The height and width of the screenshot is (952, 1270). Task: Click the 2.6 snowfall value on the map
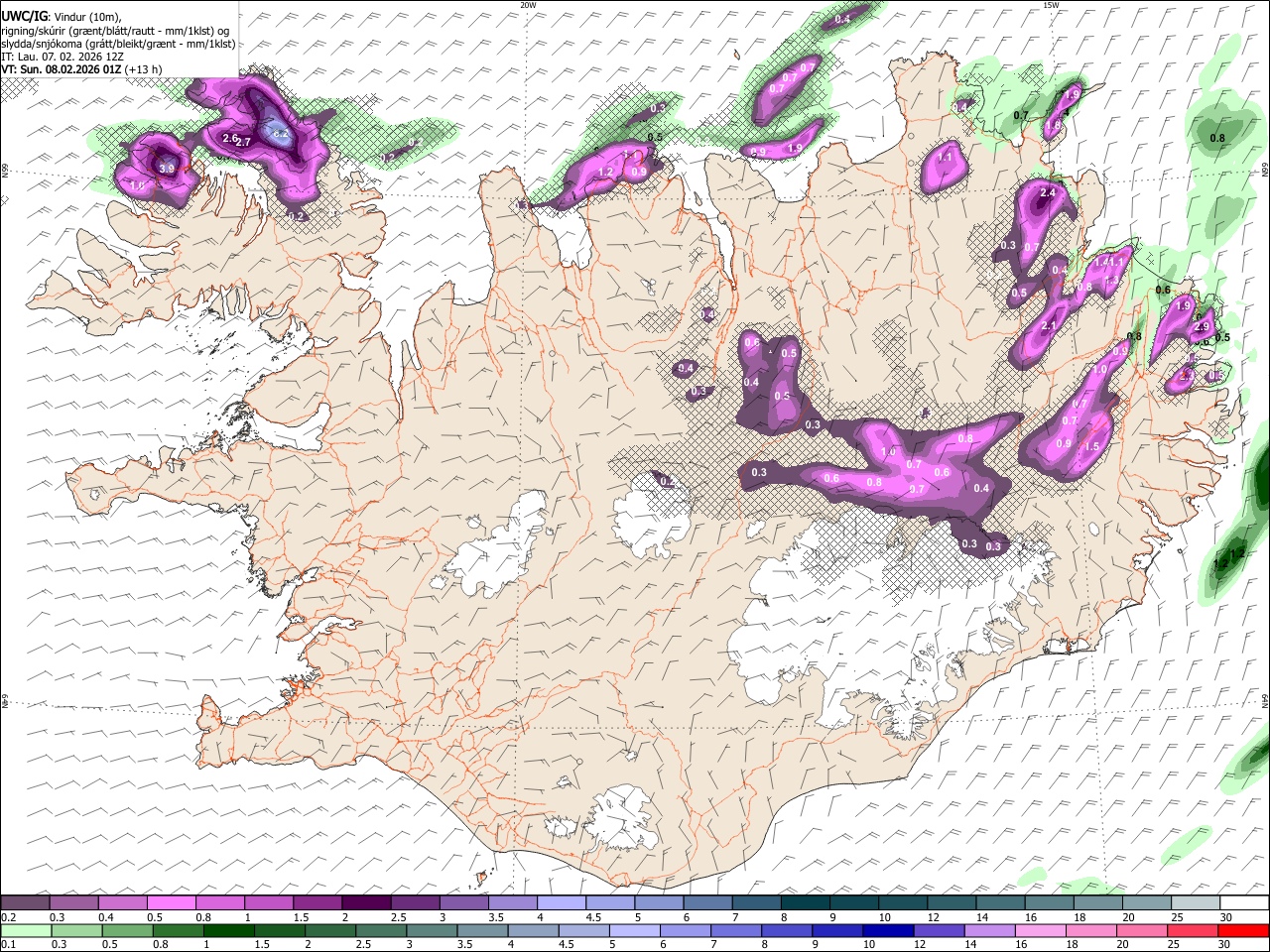click(230, 138)
